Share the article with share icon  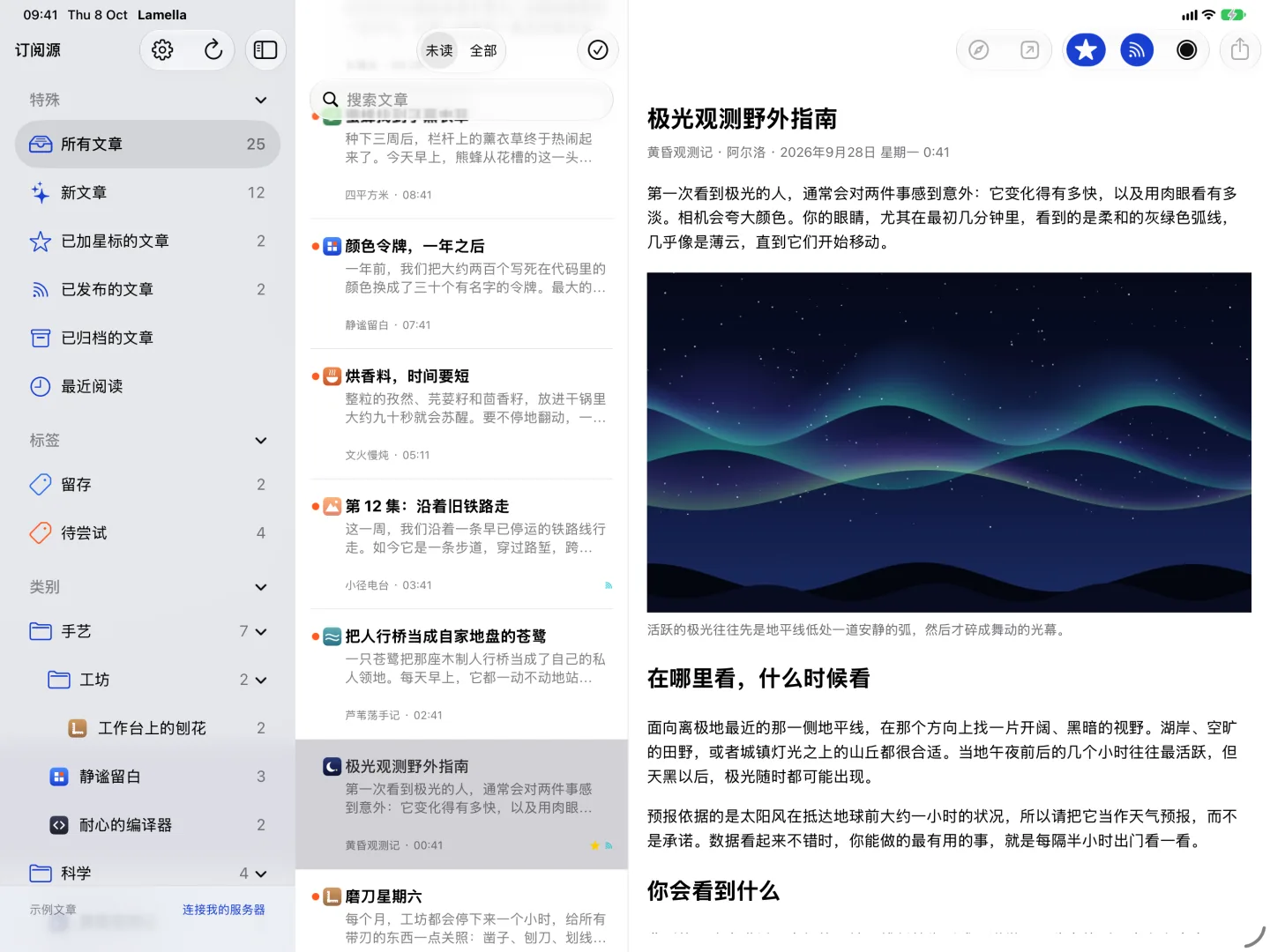[x=1240, y=50]
